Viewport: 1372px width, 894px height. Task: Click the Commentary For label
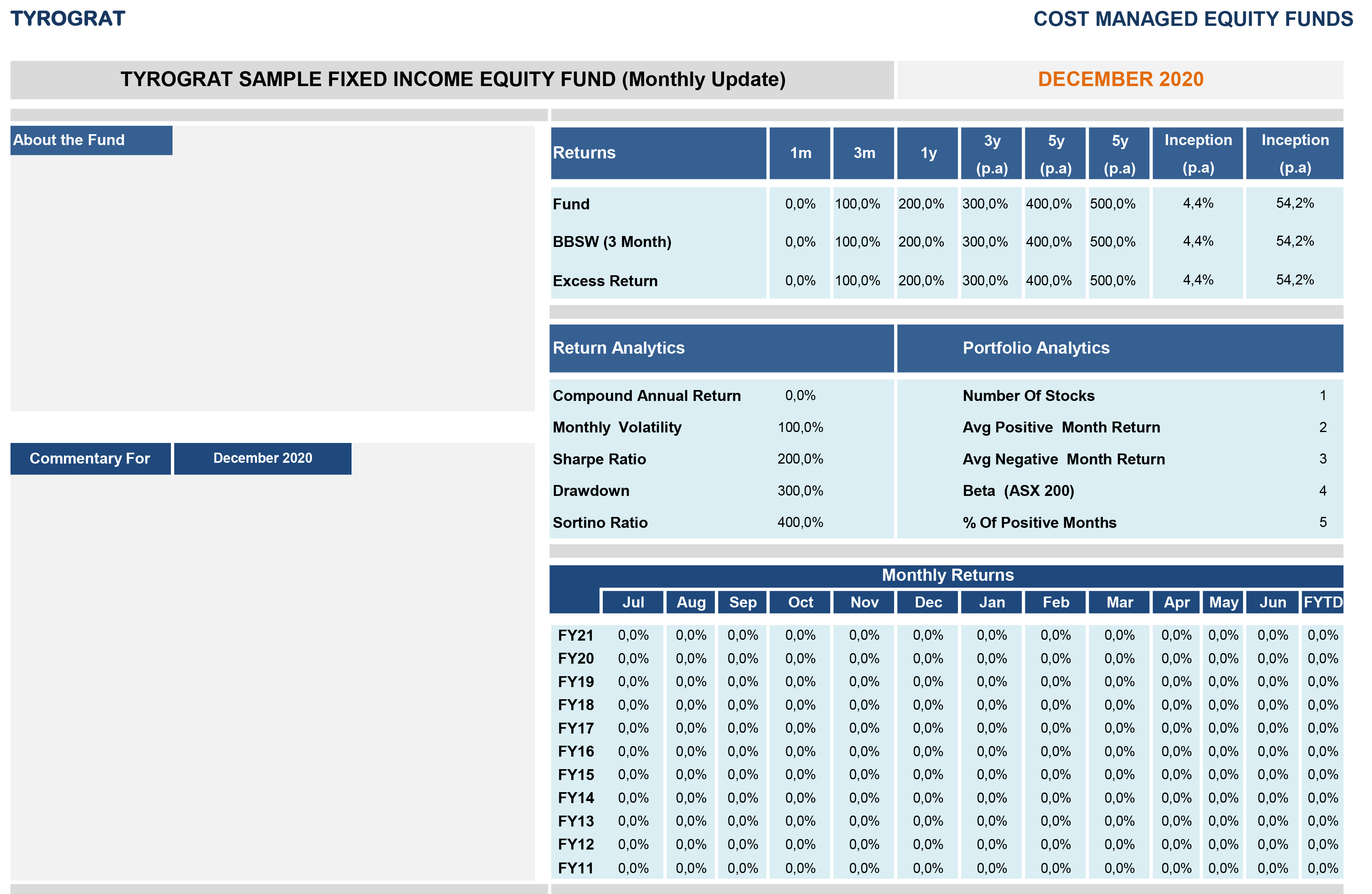pos(90,459)
